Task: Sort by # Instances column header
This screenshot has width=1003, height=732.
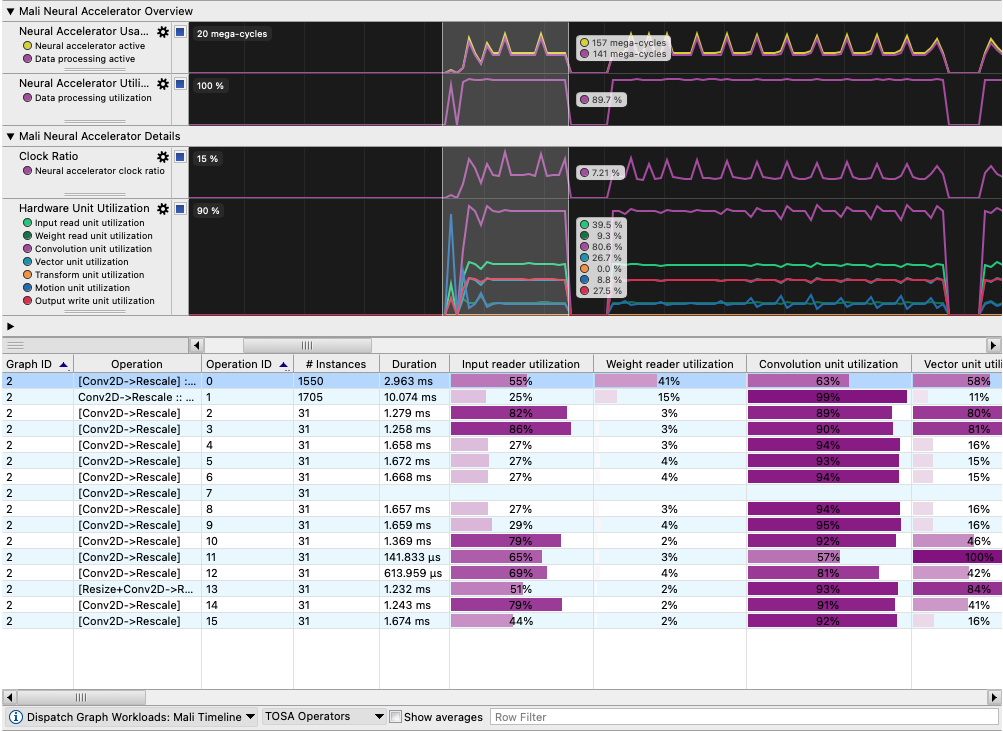Action: [336, 364]
